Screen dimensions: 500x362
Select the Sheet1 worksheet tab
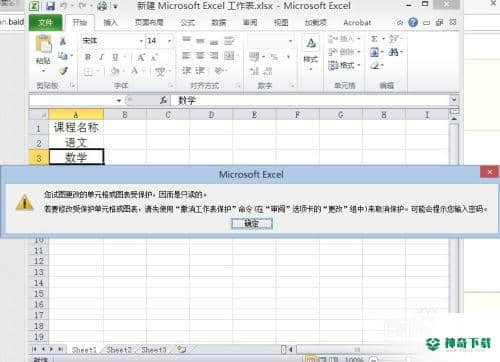(84, 350)
